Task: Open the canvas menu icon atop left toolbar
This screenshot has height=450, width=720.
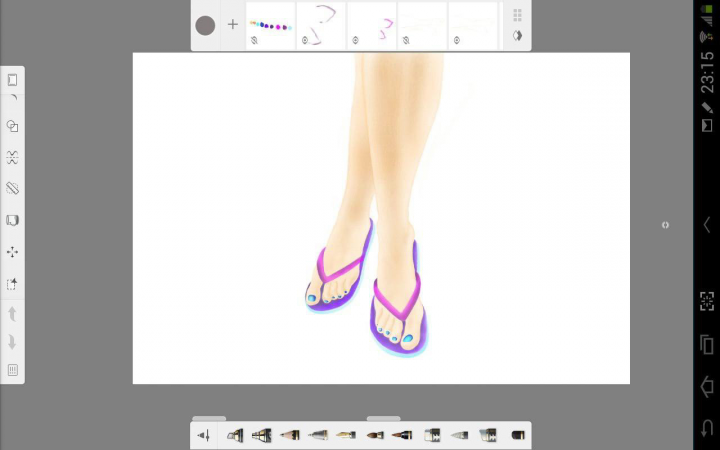Action: tap(12, 80)
